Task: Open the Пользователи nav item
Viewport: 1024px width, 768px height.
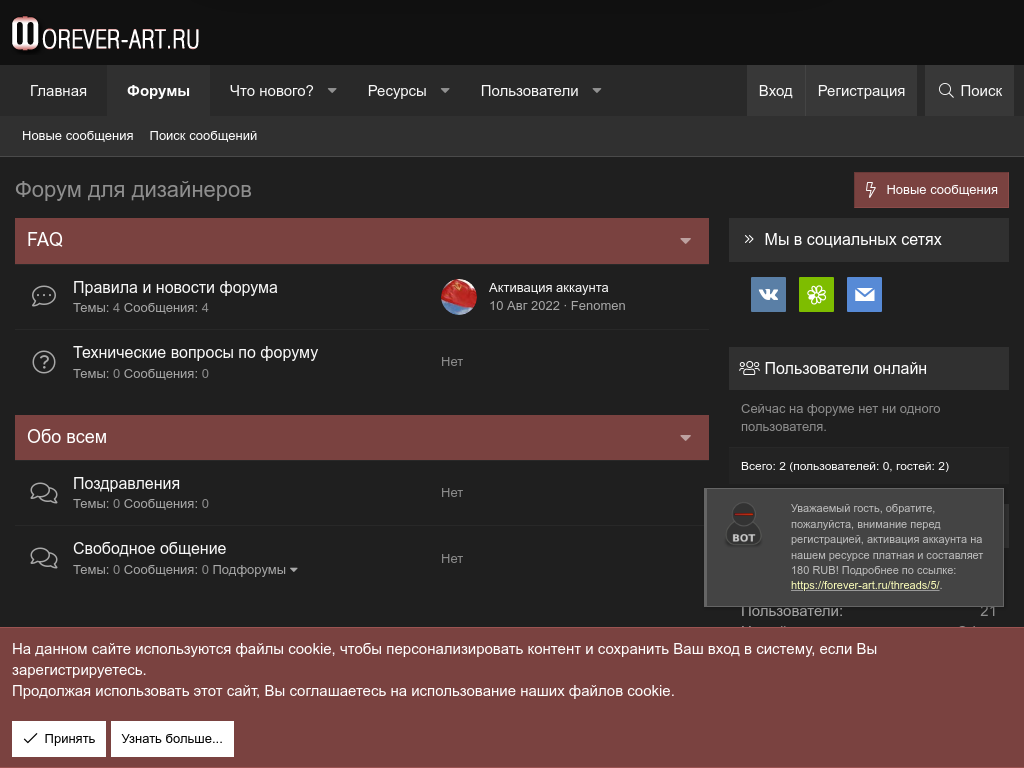Action: pos(529,91)
